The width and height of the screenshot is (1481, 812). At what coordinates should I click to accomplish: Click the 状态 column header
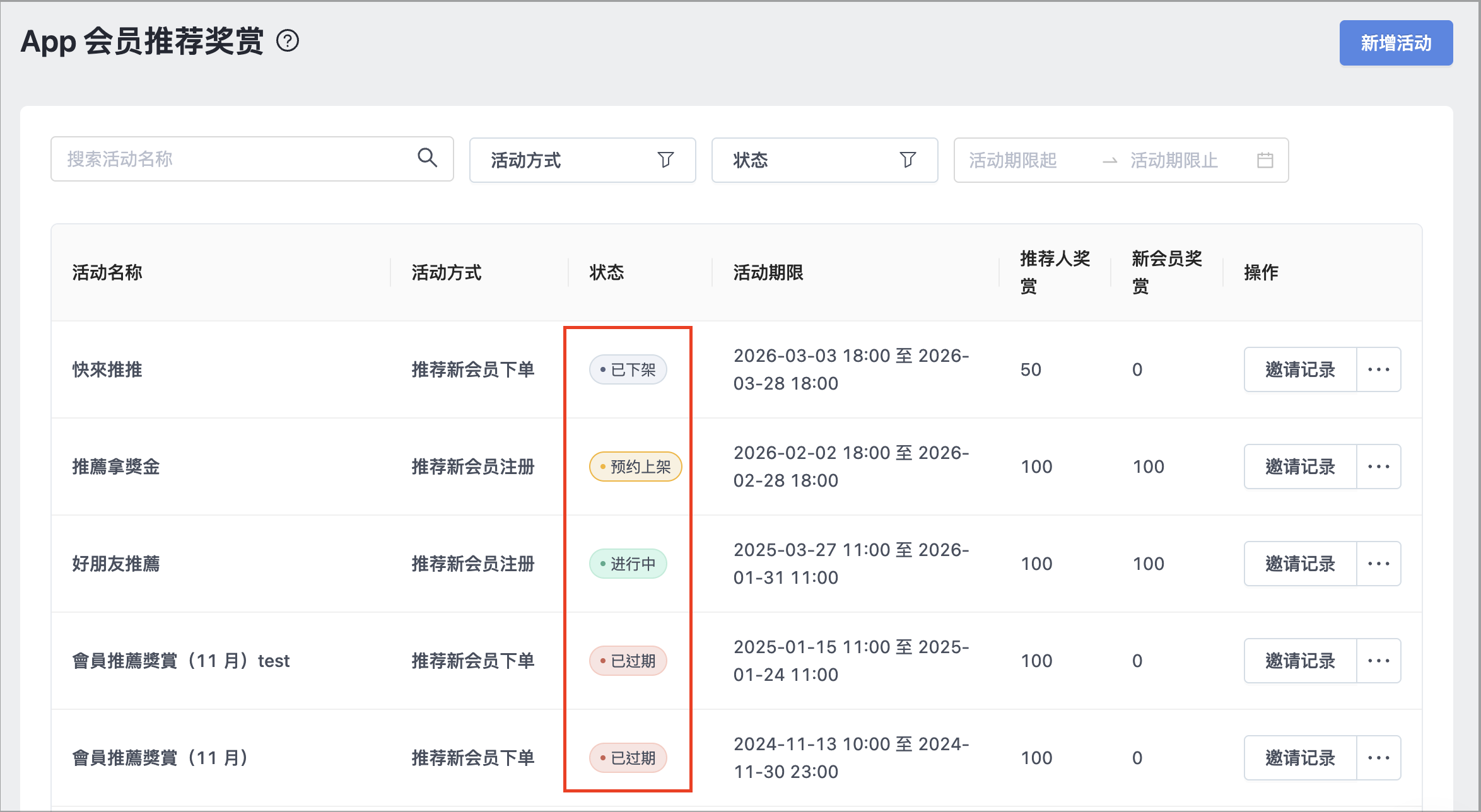[x=607, y=272]
